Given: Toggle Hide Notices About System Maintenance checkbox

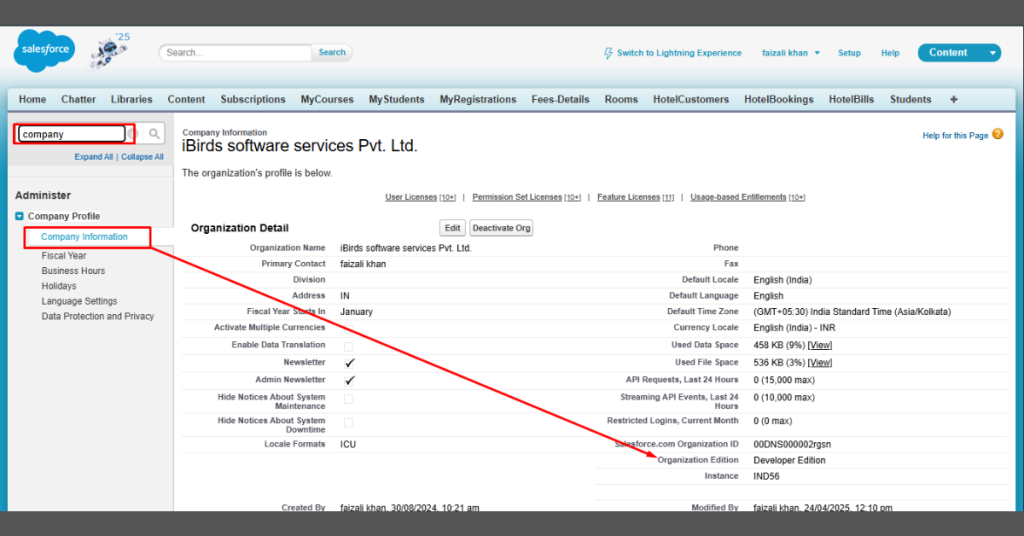Looking at the screenshot, I should click(x=349, y=399).
